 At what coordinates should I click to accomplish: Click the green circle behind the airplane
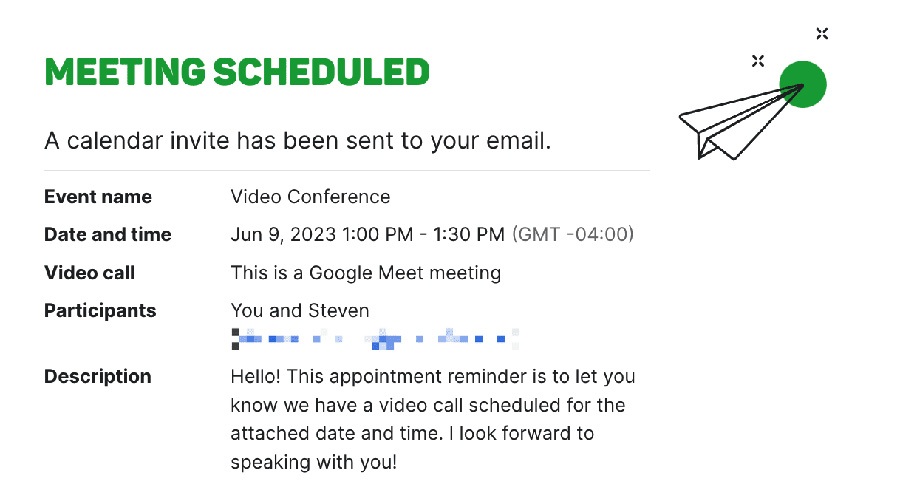point(803,84)
